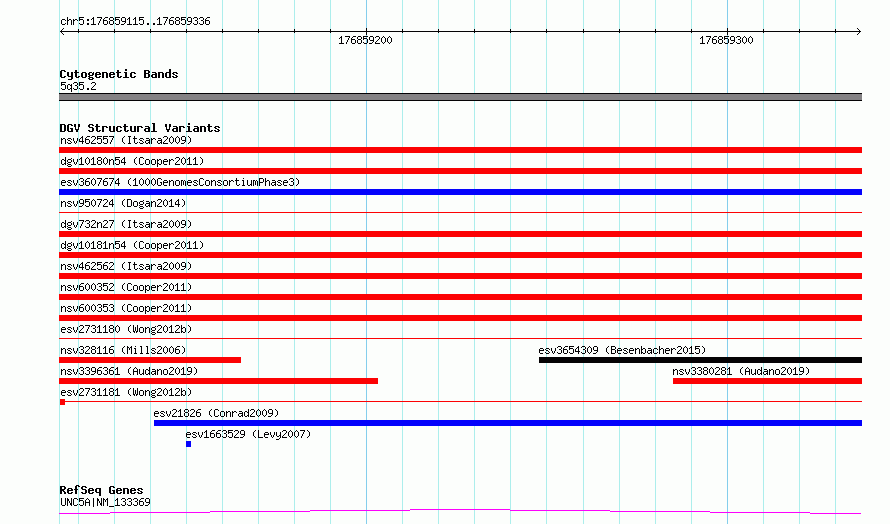The image size is (890, 524).
Task: Click the red bar under dgv10180n54
Action: (460, 171)
